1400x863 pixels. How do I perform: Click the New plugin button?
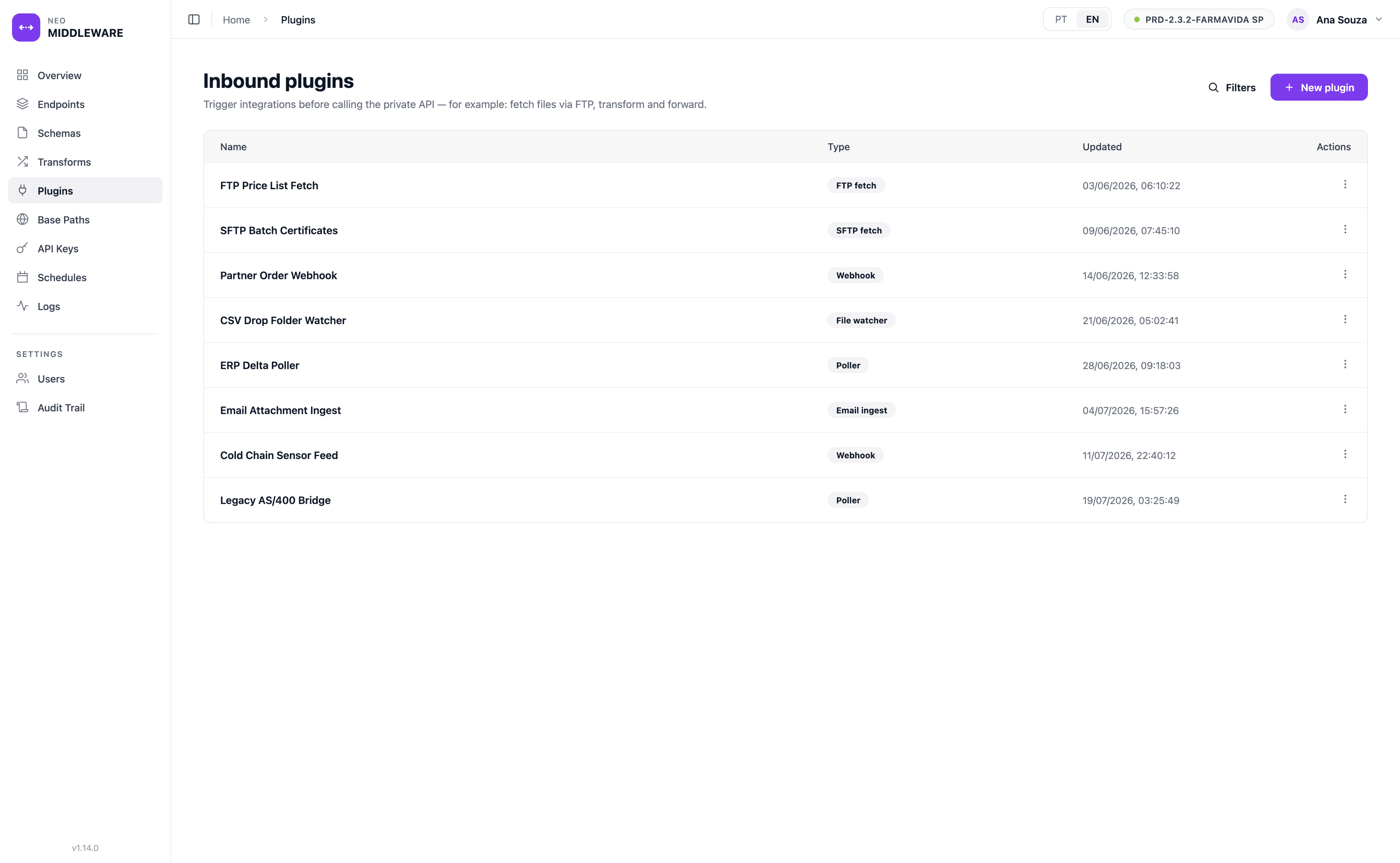tap(1318, 88)
